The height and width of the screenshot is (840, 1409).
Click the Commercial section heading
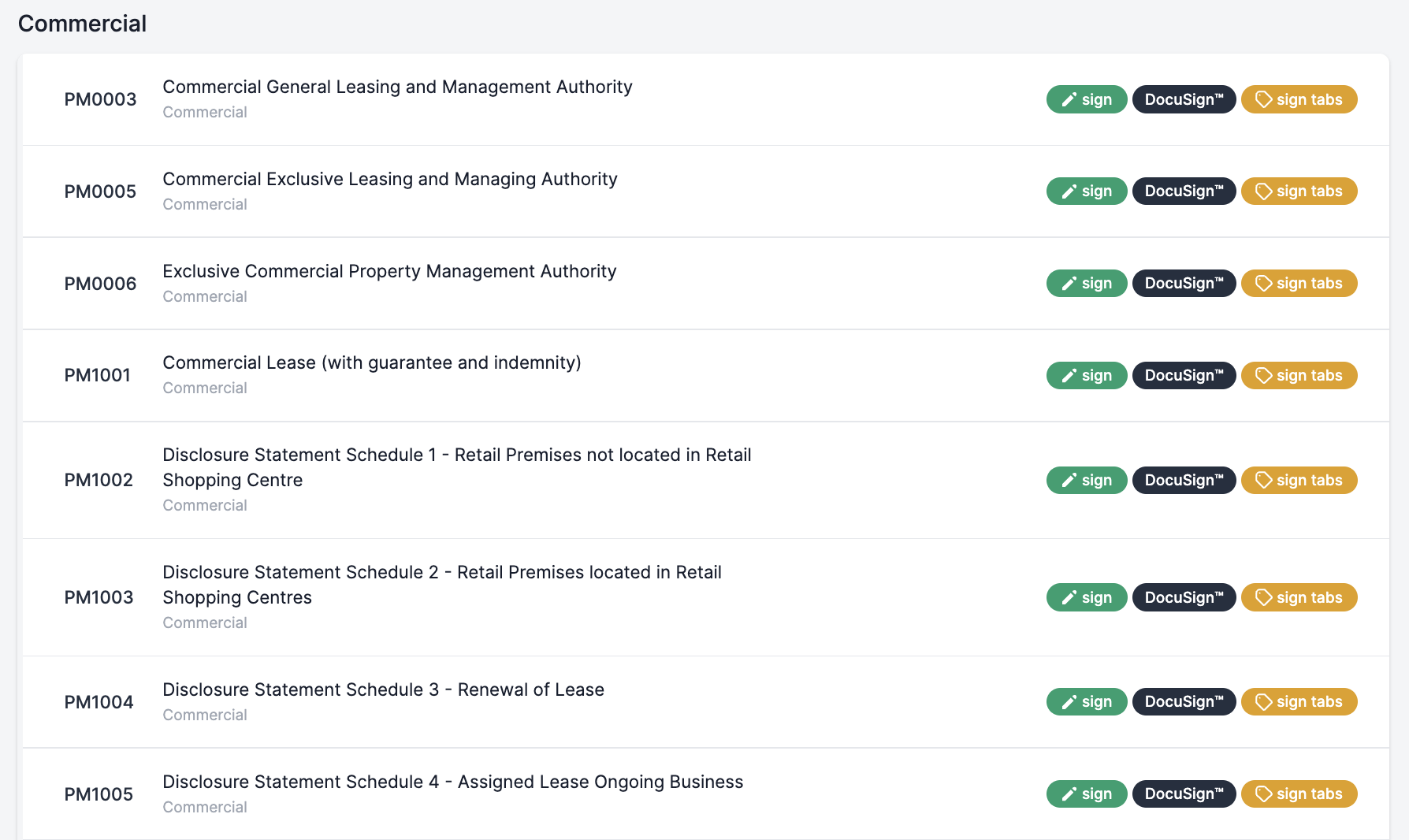(81, 24)
